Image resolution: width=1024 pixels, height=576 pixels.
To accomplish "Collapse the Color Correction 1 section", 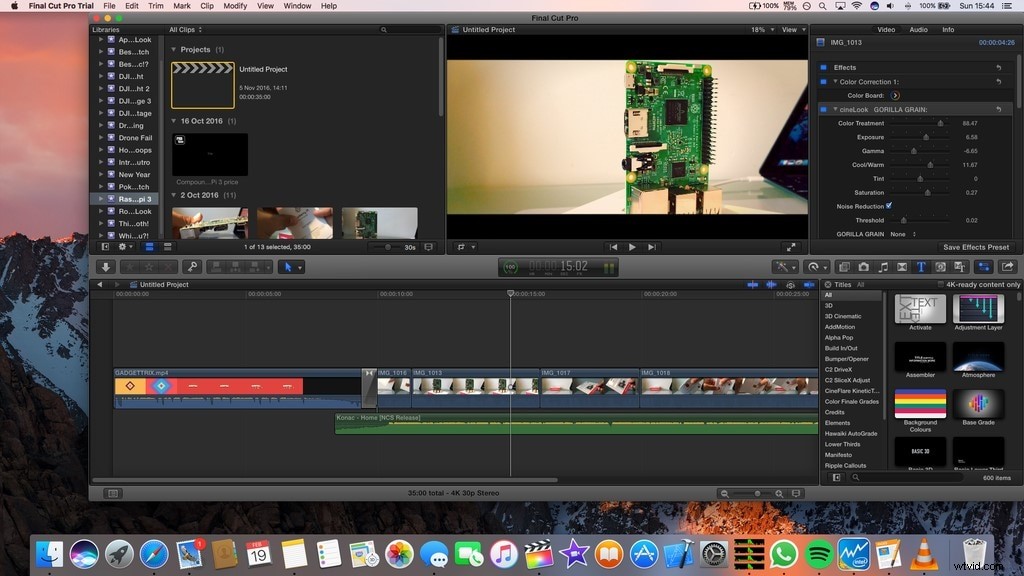I will pos(836,81).
